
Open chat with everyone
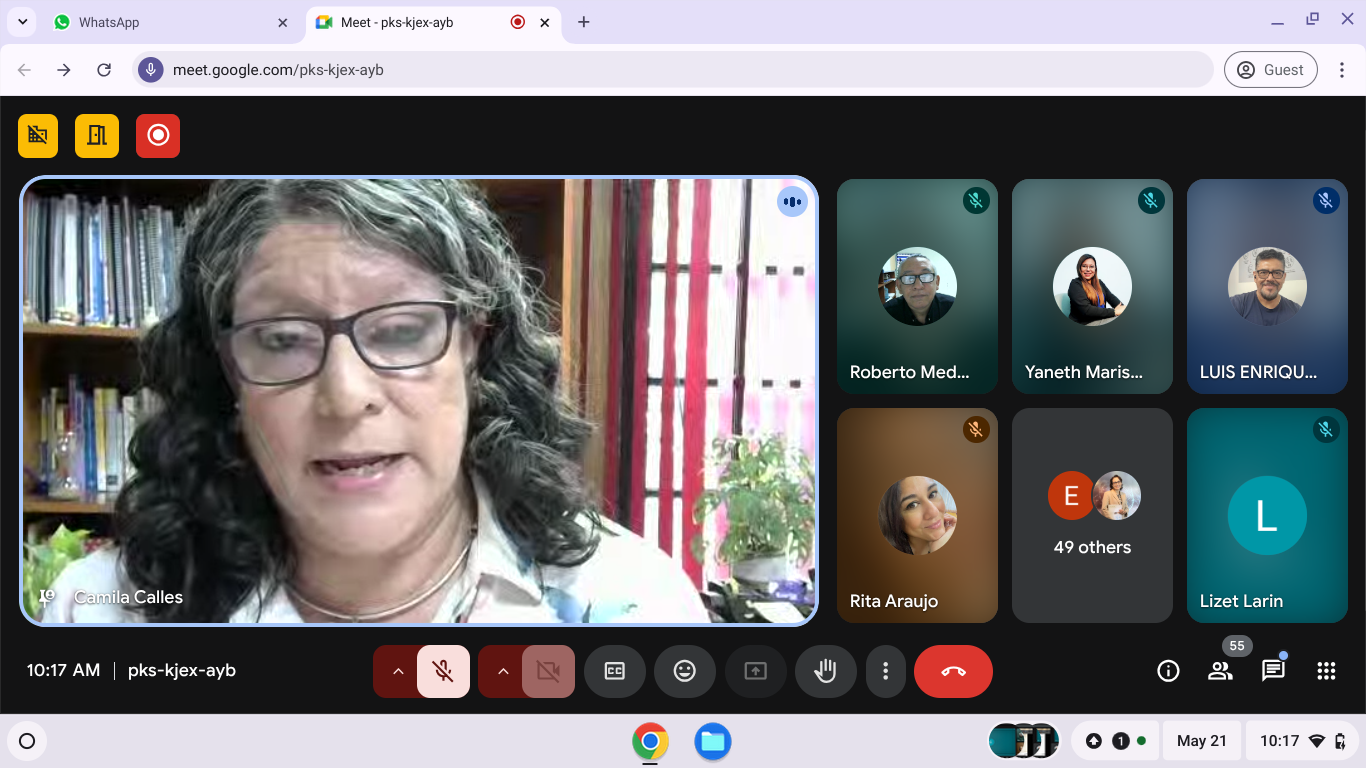(1273, 671)
